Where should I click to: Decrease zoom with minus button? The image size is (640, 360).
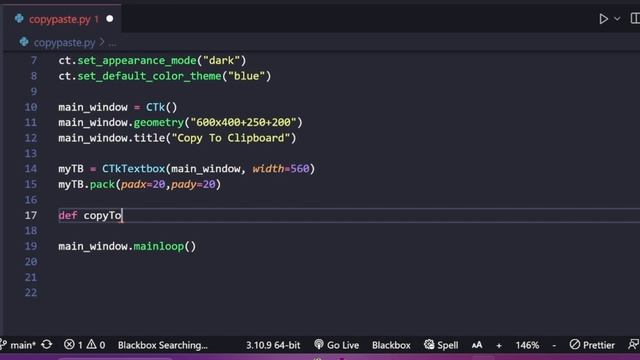click(554, 346)
